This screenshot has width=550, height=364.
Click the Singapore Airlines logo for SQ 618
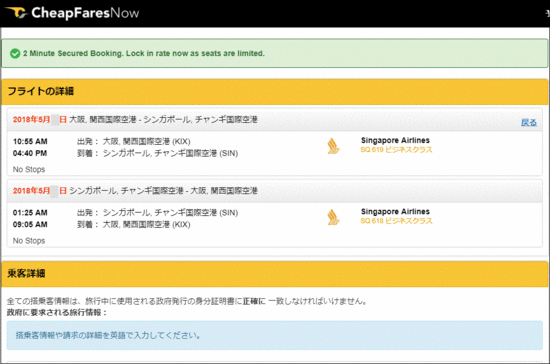coord(333,217)
